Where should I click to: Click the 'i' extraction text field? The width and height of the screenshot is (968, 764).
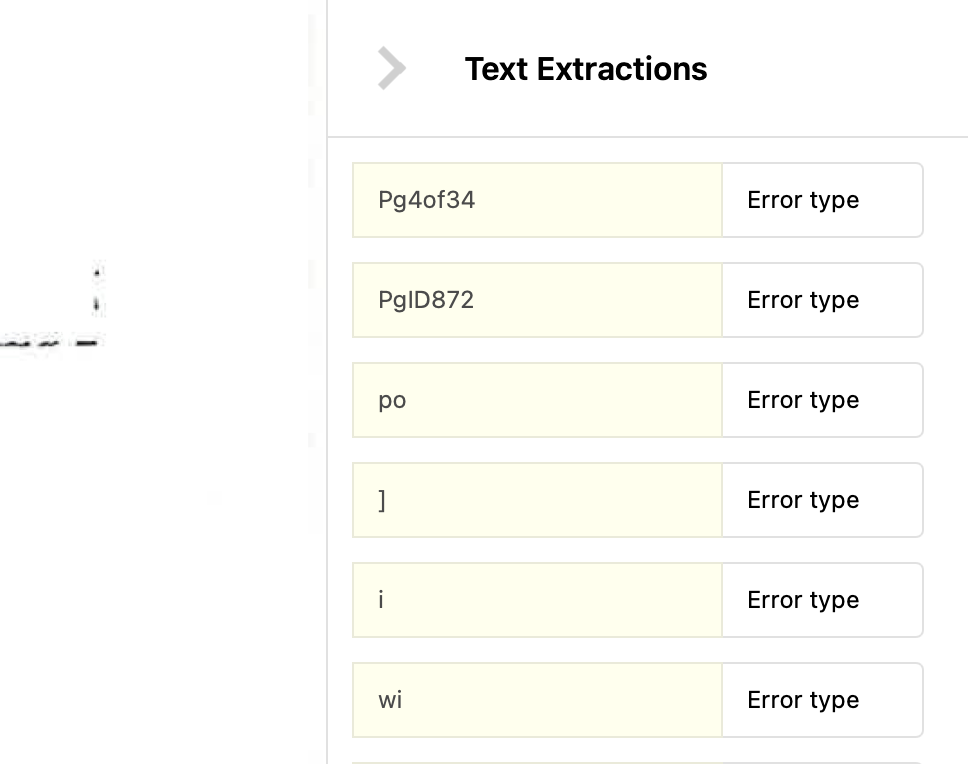(537, 600)
